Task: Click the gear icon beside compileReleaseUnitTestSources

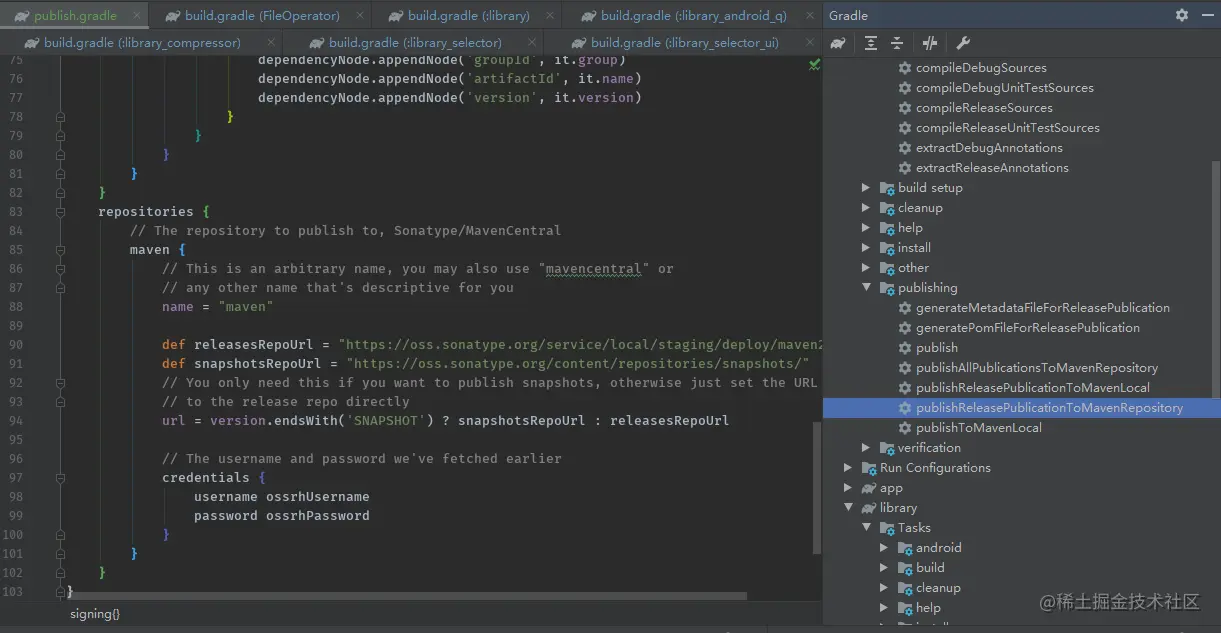Action: tap(905, 128)
